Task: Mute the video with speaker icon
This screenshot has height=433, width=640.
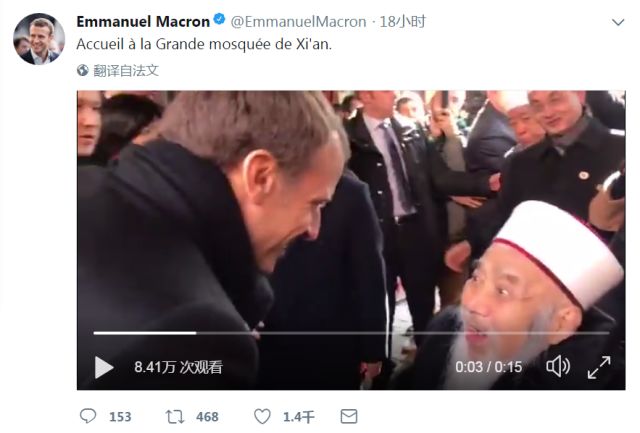Action: 558,366
